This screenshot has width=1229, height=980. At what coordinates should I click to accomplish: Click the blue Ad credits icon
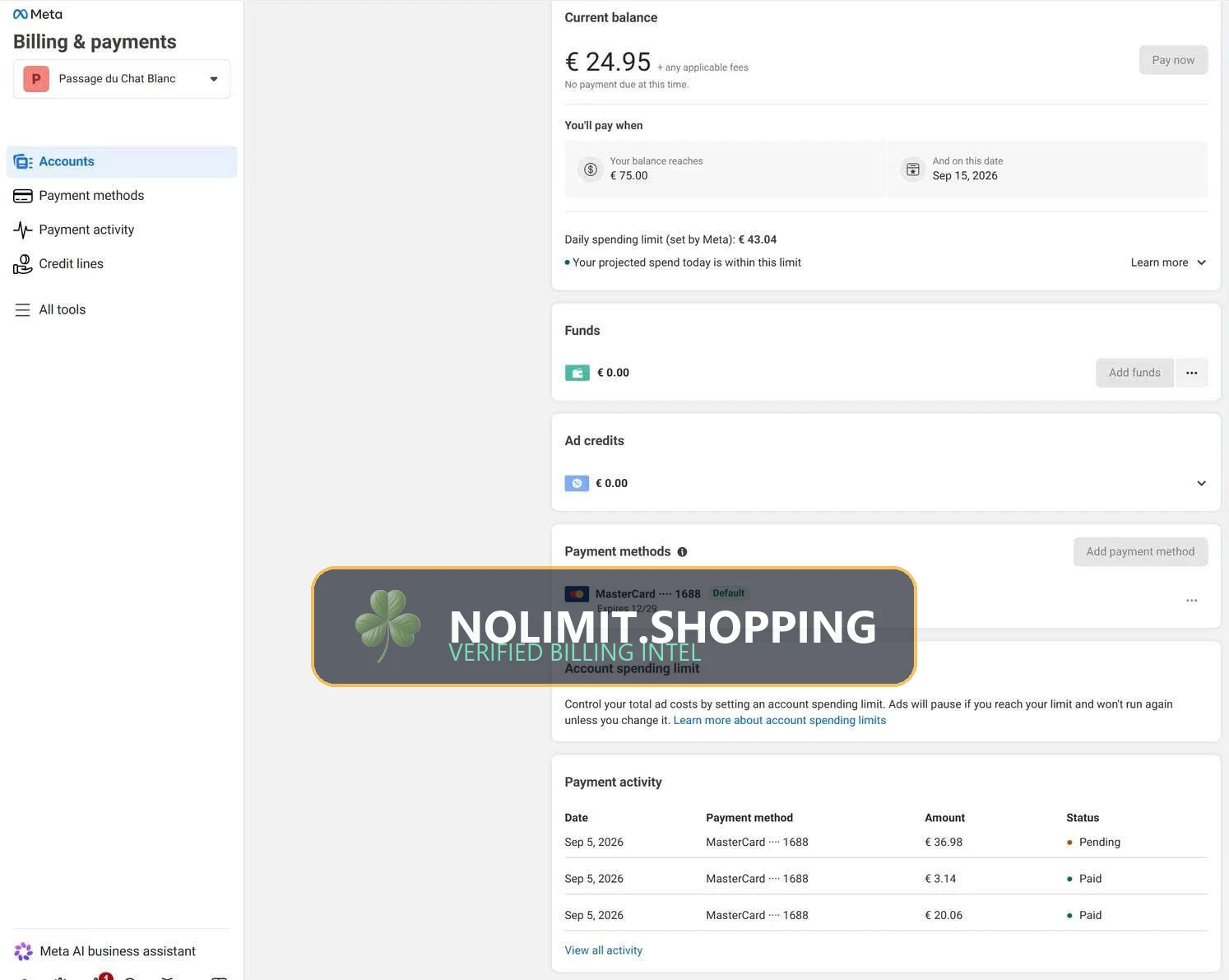577,484
